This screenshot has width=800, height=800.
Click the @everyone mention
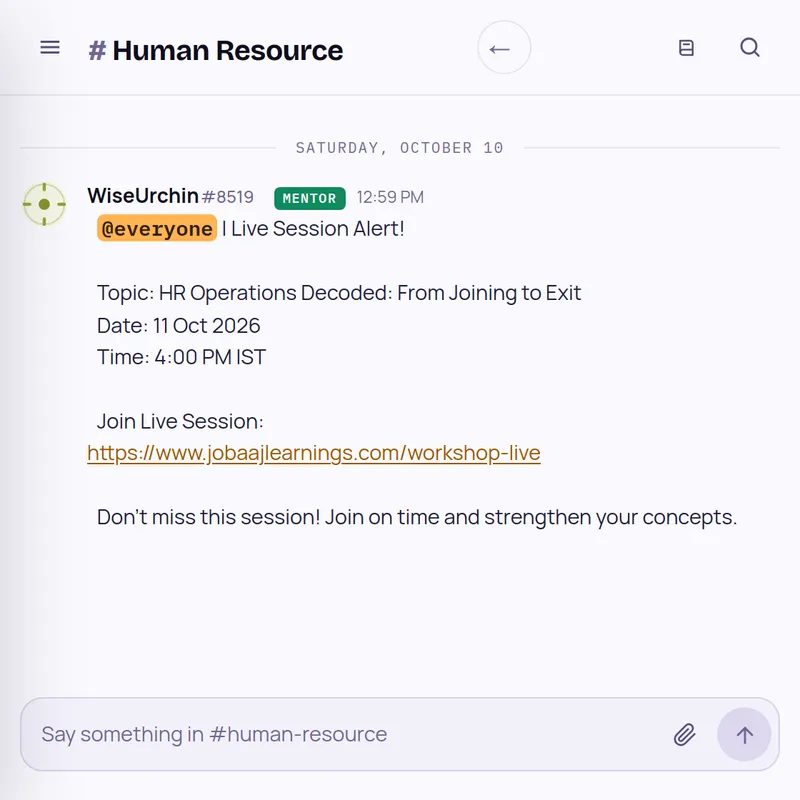[157, 229]
